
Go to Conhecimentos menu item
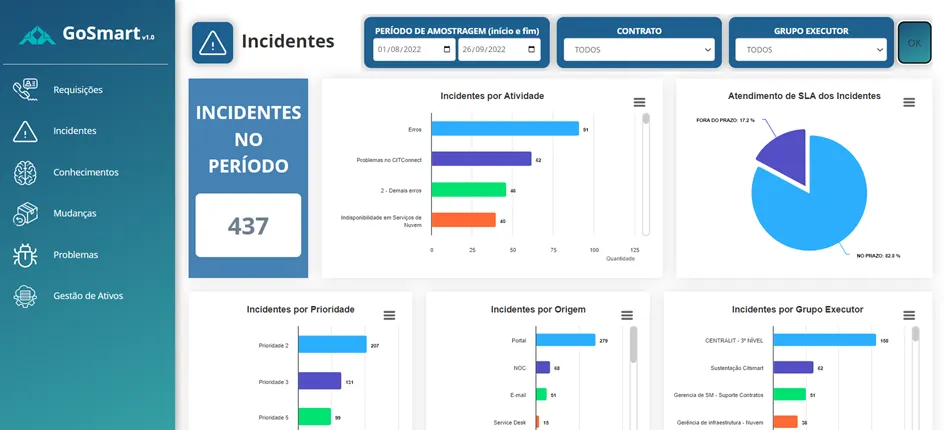pos(86,172)
